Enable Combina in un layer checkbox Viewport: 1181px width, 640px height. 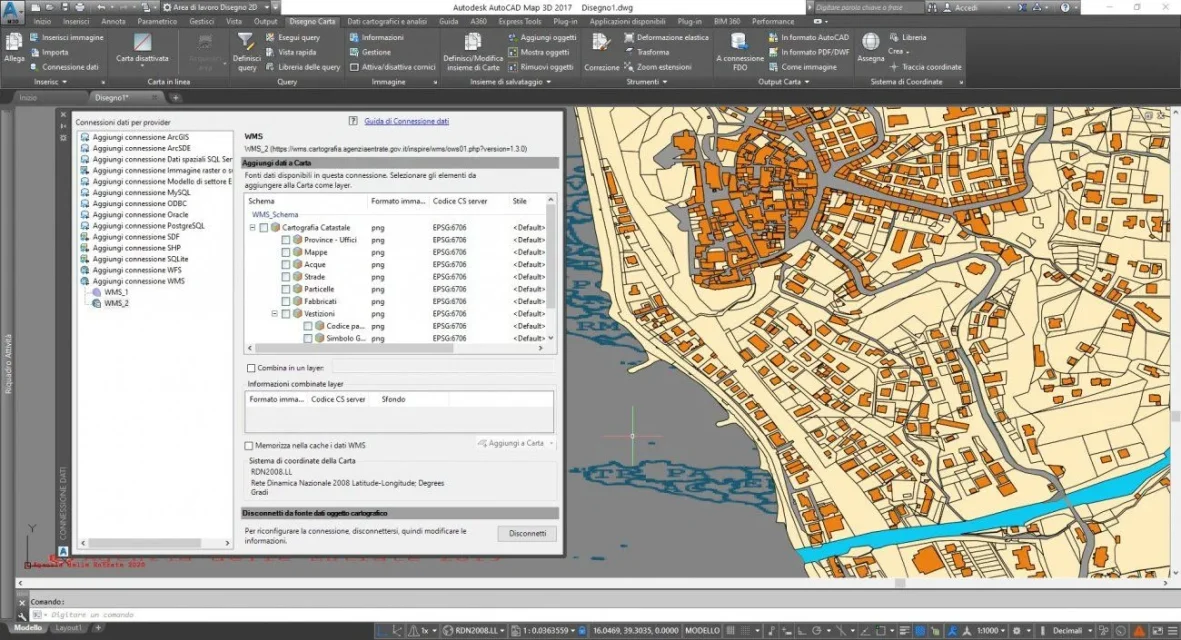(251, 368)
